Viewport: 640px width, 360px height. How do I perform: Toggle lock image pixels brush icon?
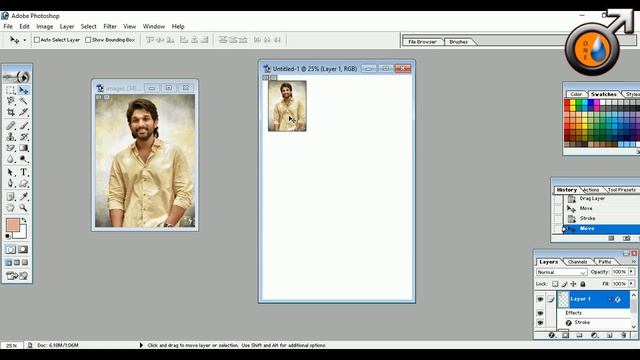tap(564, 284)
